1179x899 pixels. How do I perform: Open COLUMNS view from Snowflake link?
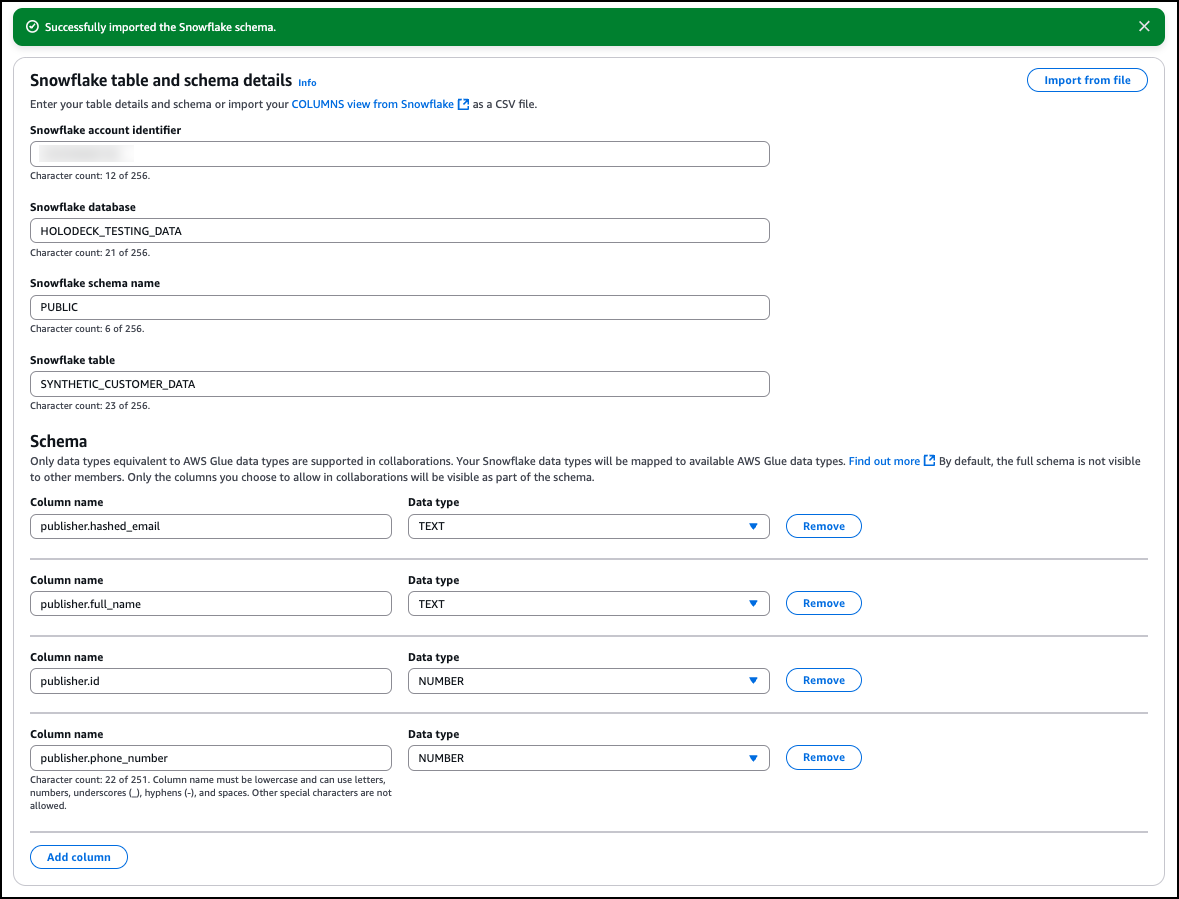(x=372, y=104)
